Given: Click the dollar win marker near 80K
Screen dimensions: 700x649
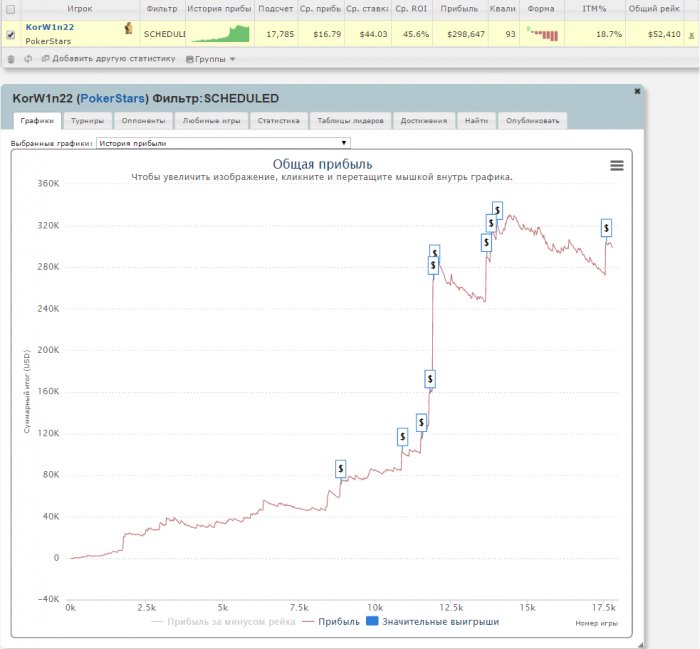Looking at the screenshot, I should coord(341,469).
